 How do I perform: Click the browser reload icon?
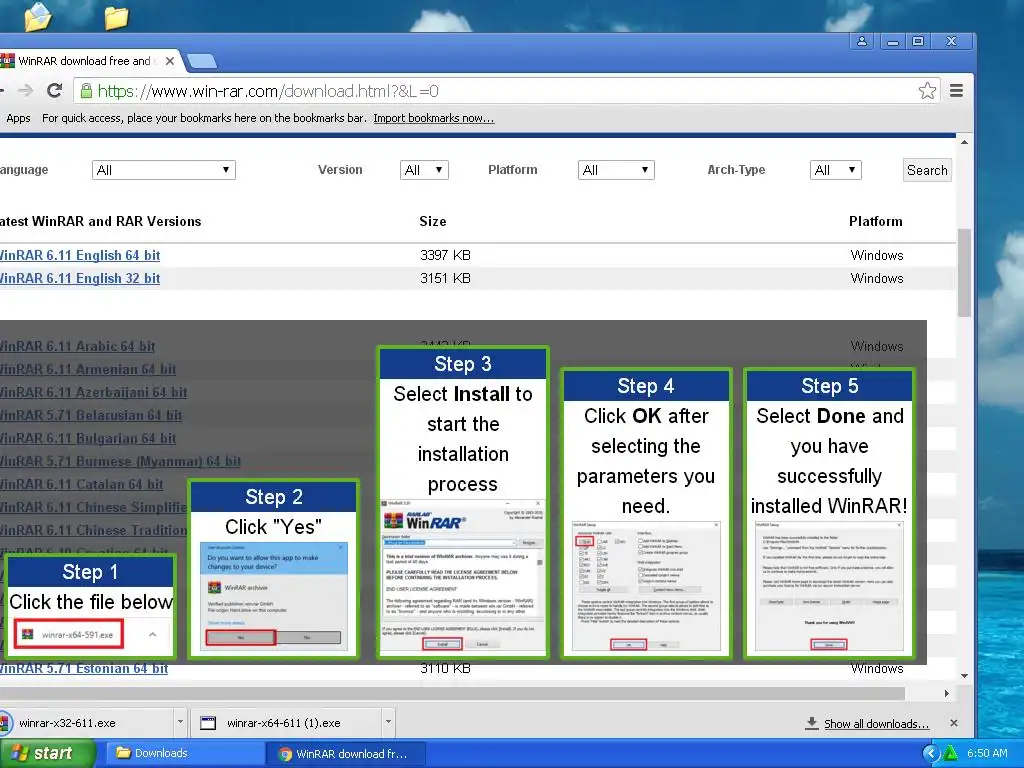[54, 91]
